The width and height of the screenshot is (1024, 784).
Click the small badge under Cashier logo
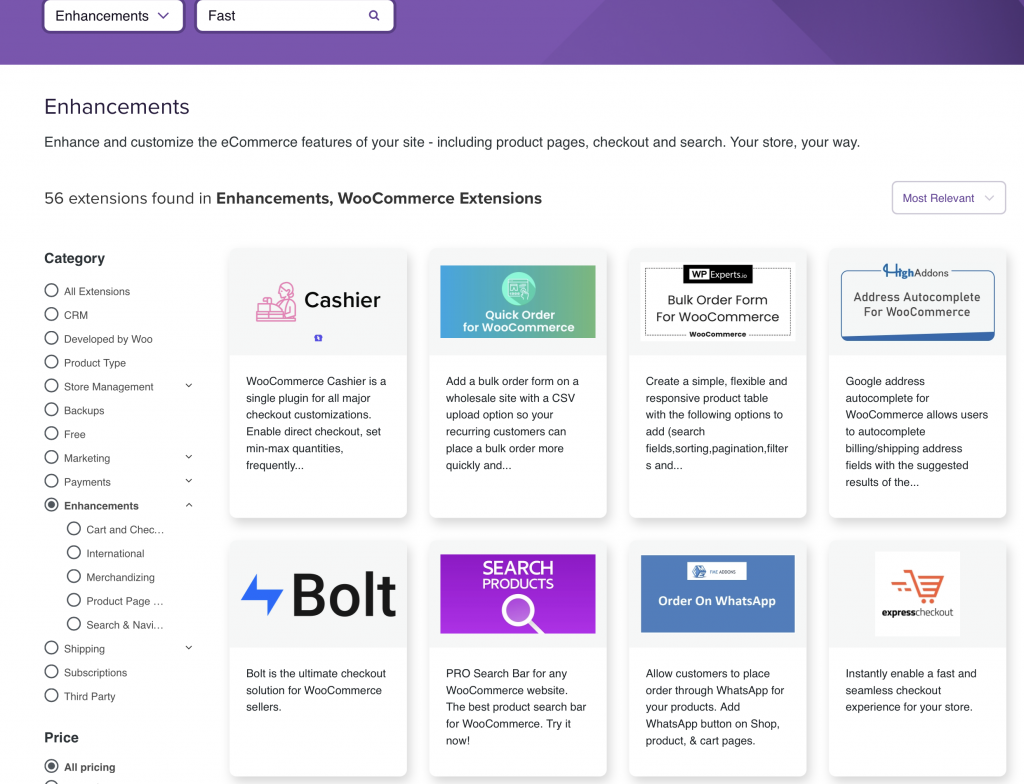(318, 338)
